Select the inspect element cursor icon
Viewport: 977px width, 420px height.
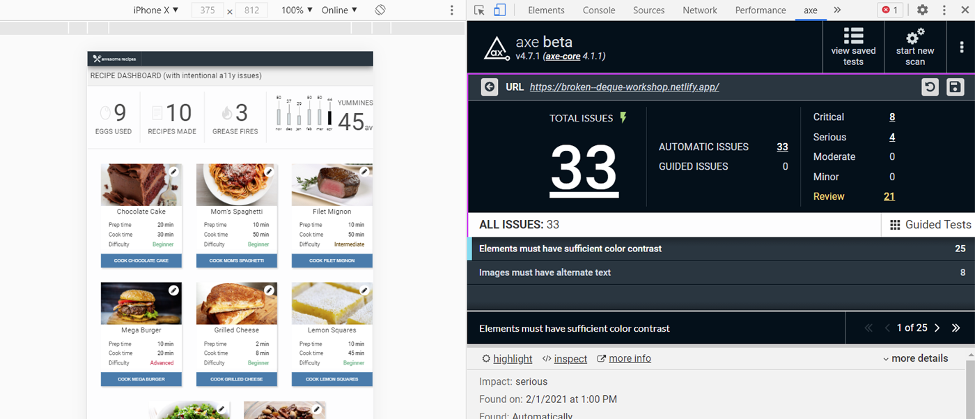click(x=479, y=10)
